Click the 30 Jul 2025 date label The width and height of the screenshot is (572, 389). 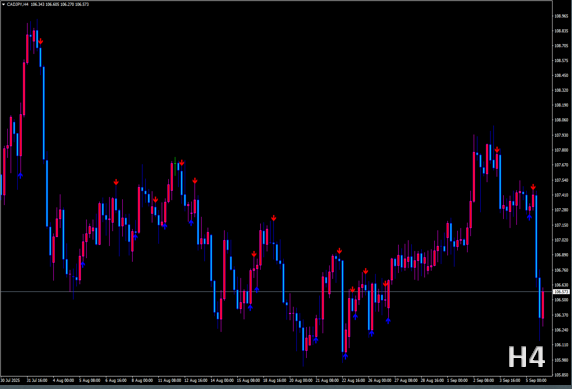coord(10,380)
